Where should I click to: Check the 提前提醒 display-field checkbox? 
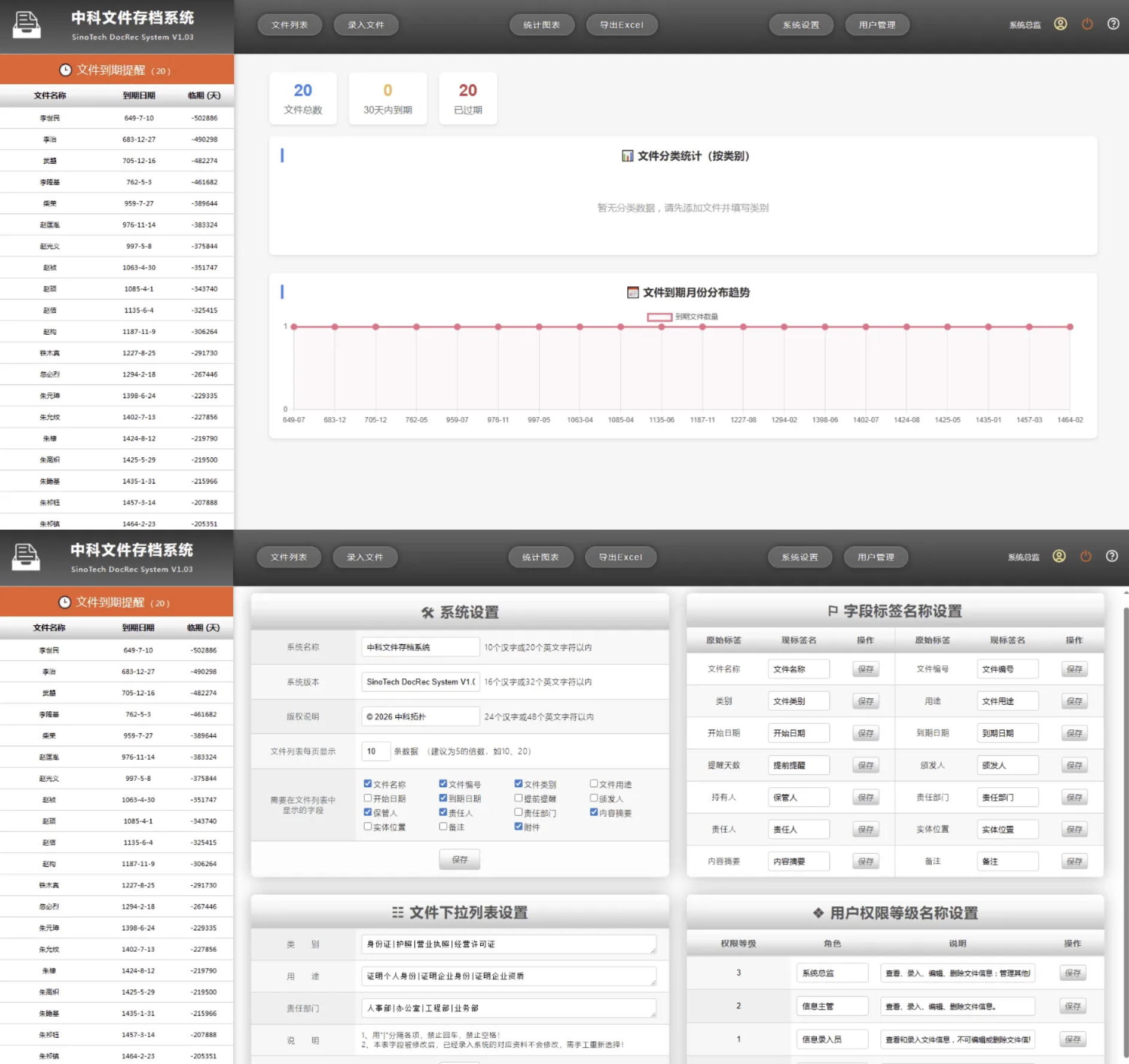pos(518,797)
